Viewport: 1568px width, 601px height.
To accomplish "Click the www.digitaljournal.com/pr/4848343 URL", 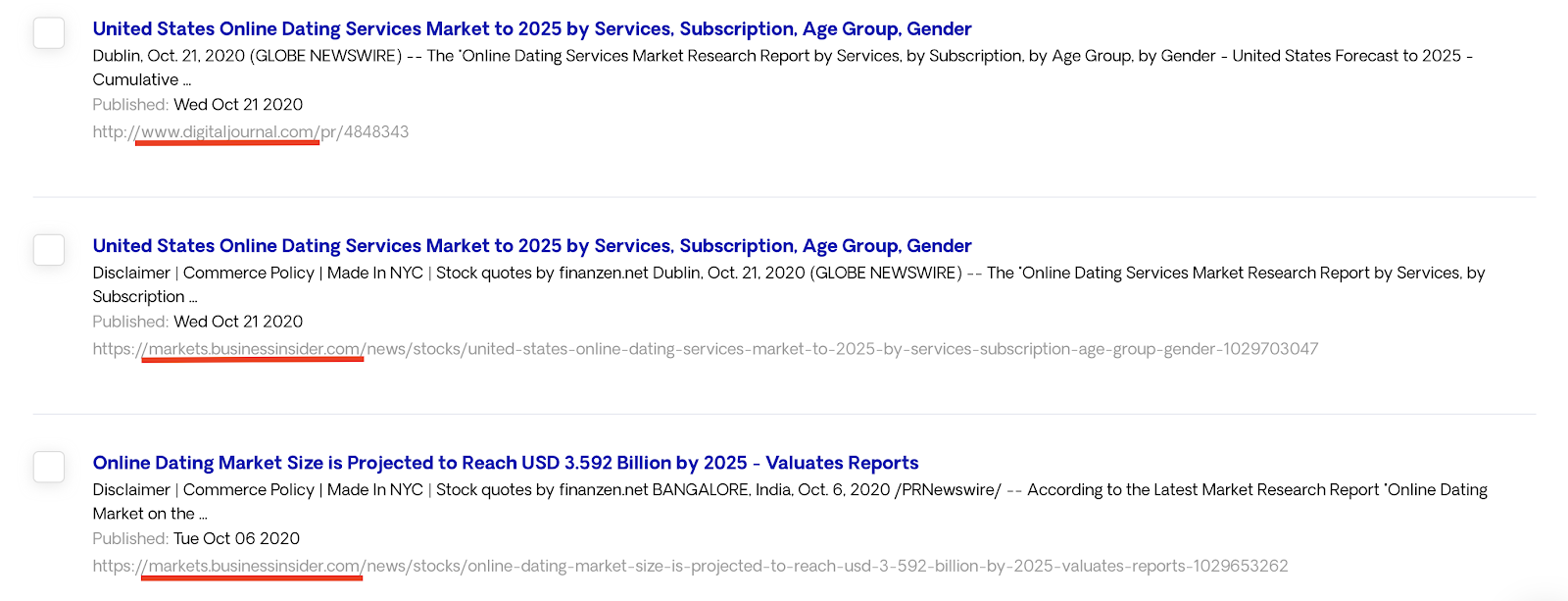I will tap(251, 131).
